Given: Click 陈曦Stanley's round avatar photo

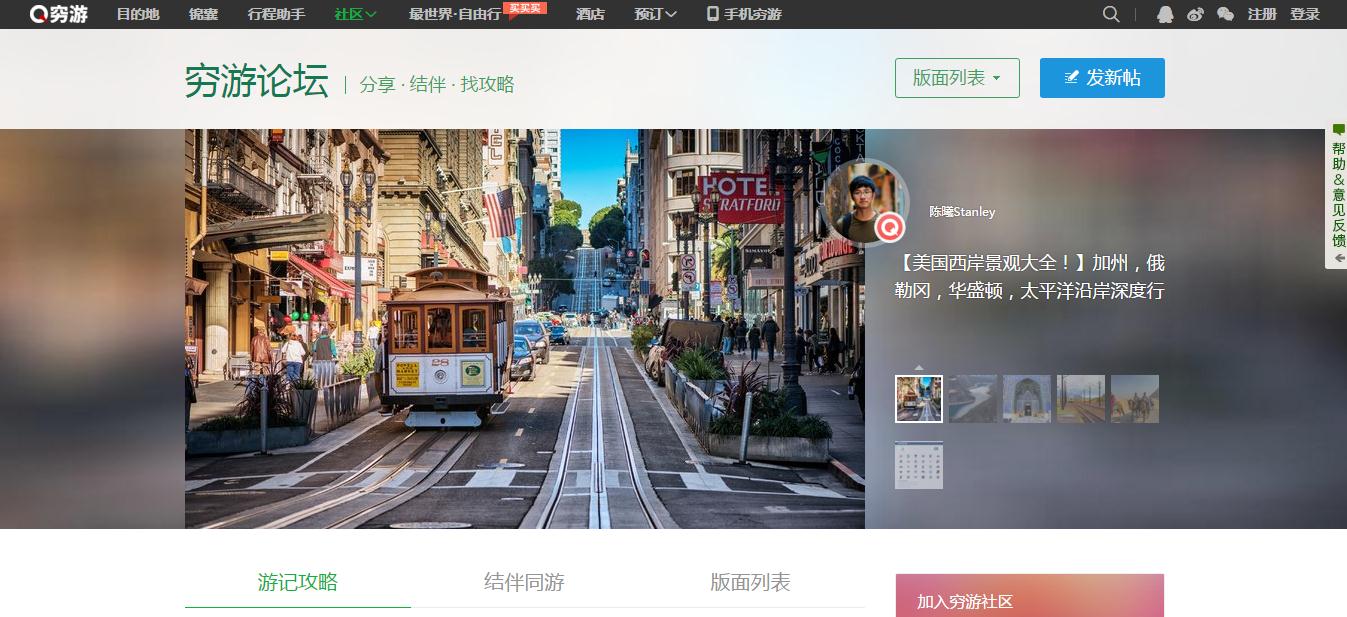Looking at the screenshot, I should (864, 201).
